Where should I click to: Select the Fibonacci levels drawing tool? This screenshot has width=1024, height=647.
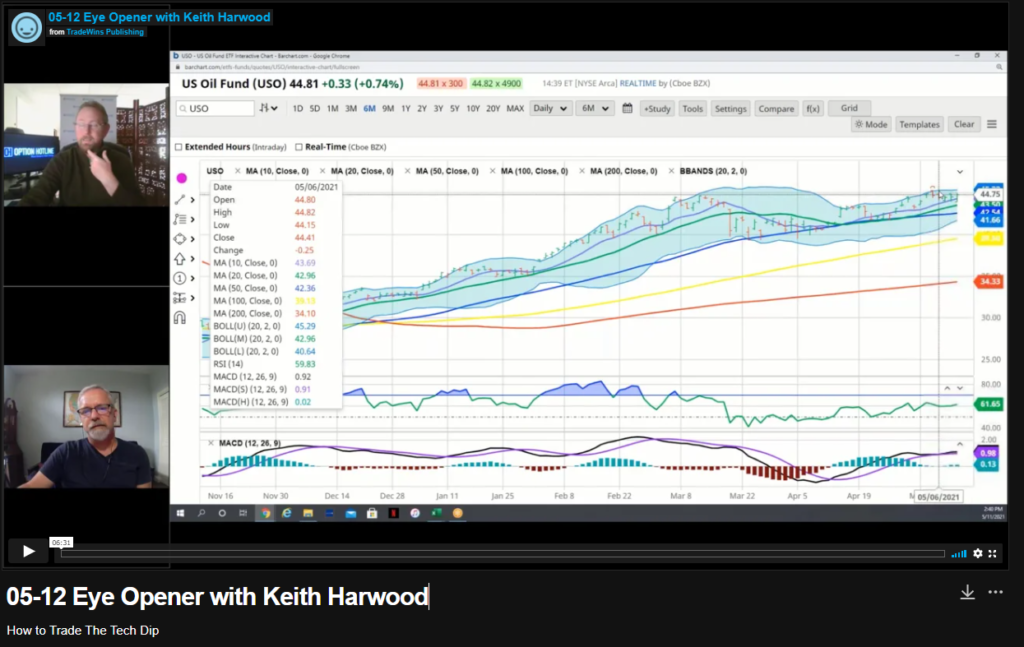tap(180, 219)
